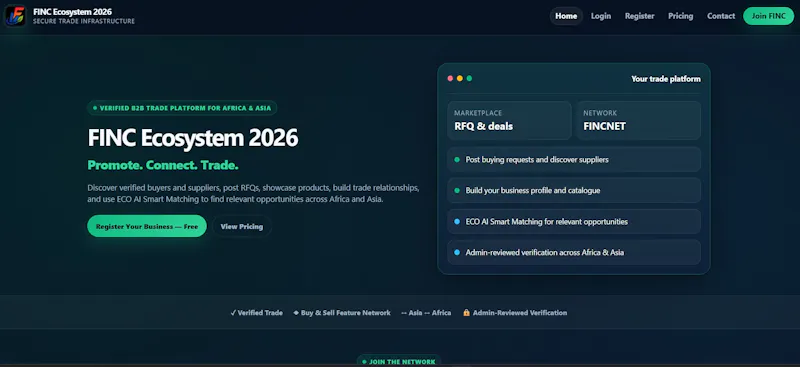Image resolution: width=800 pixels, height=367 pixels.
Task: Click the 'Your trade platform' card title
Action: [666, 79]
